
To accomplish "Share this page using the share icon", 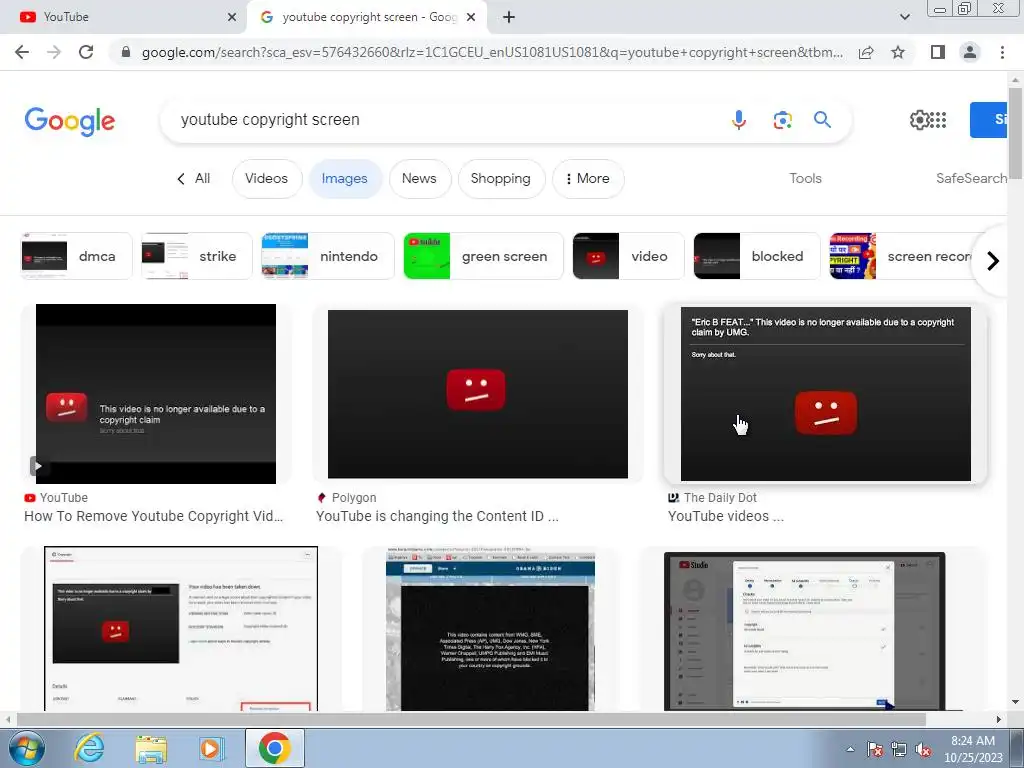I will coord(866,52).
